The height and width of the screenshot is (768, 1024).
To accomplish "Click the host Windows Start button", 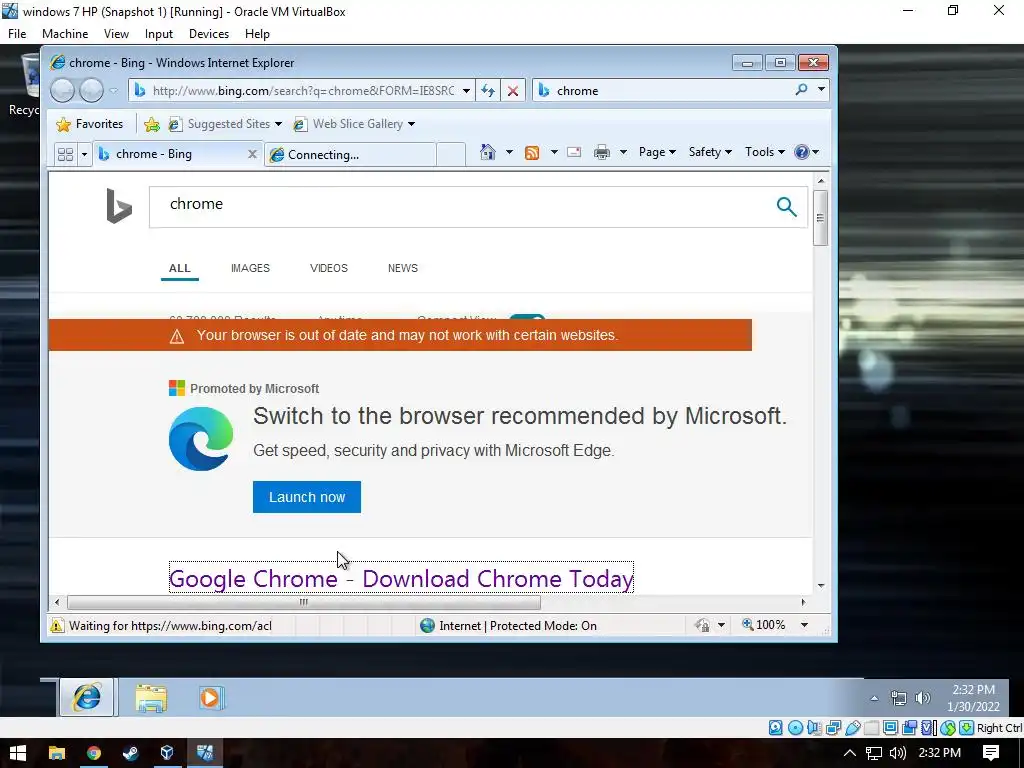I will [x=18, y=753].
